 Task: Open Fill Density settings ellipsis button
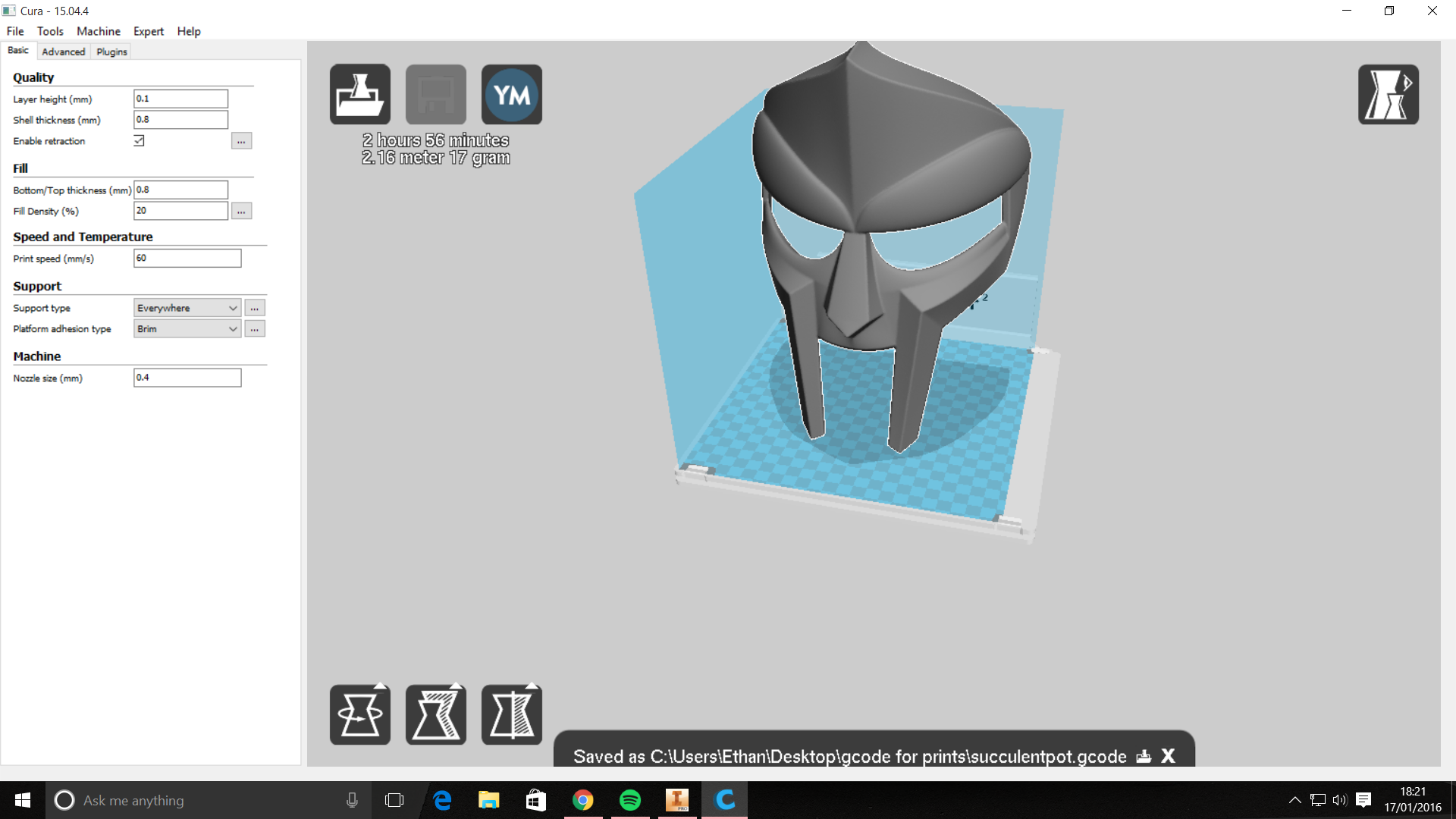(x=241, y=211)
